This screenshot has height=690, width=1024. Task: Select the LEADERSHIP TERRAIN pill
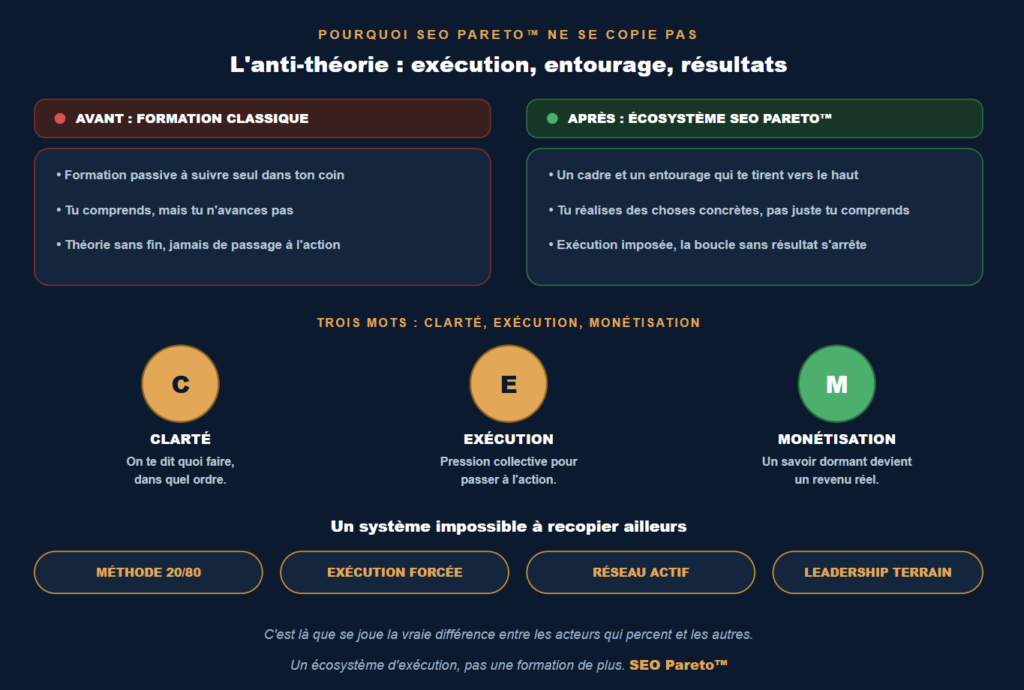pos(878,572)
